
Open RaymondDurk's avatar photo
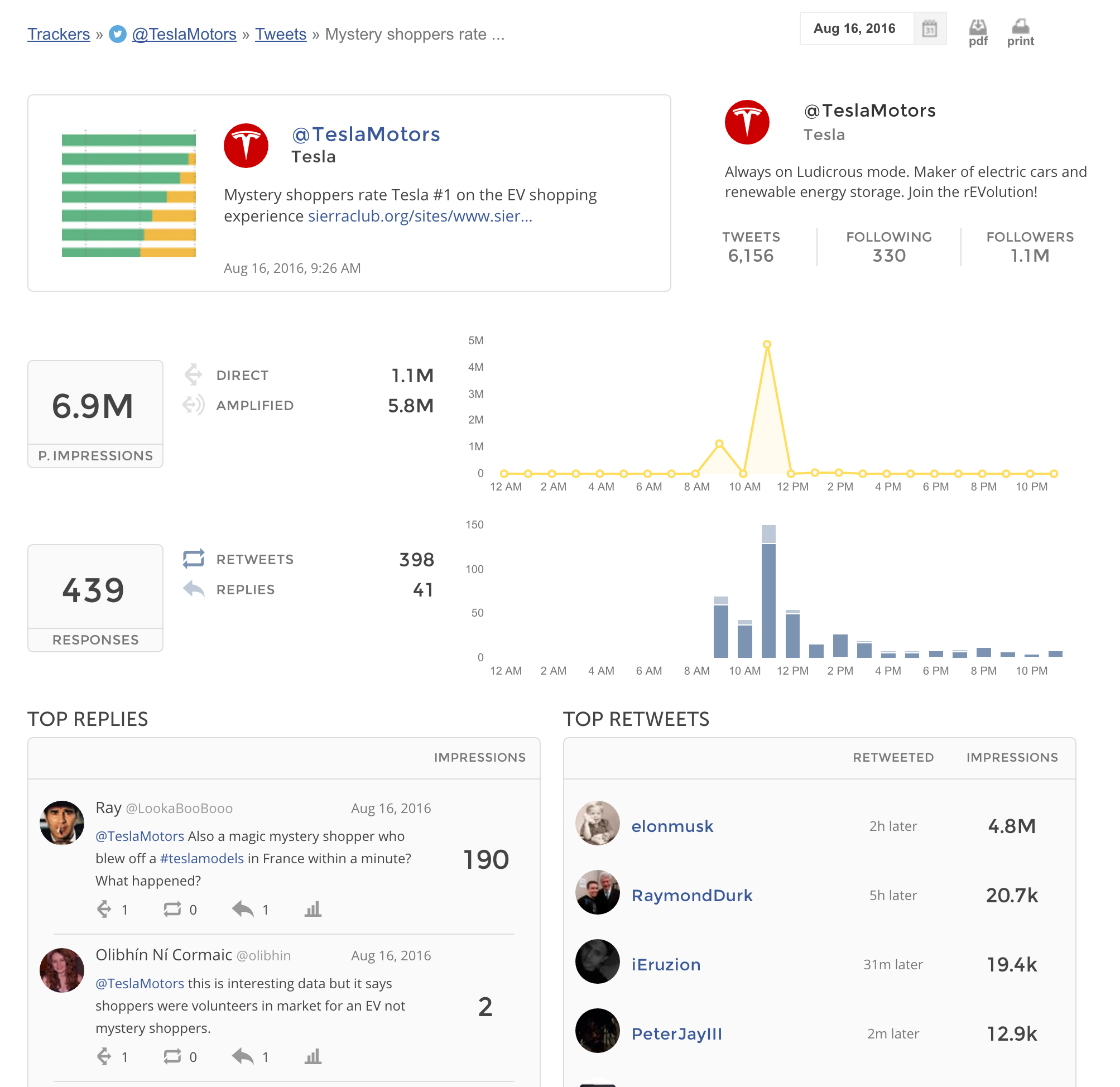(x=597, y=893)
